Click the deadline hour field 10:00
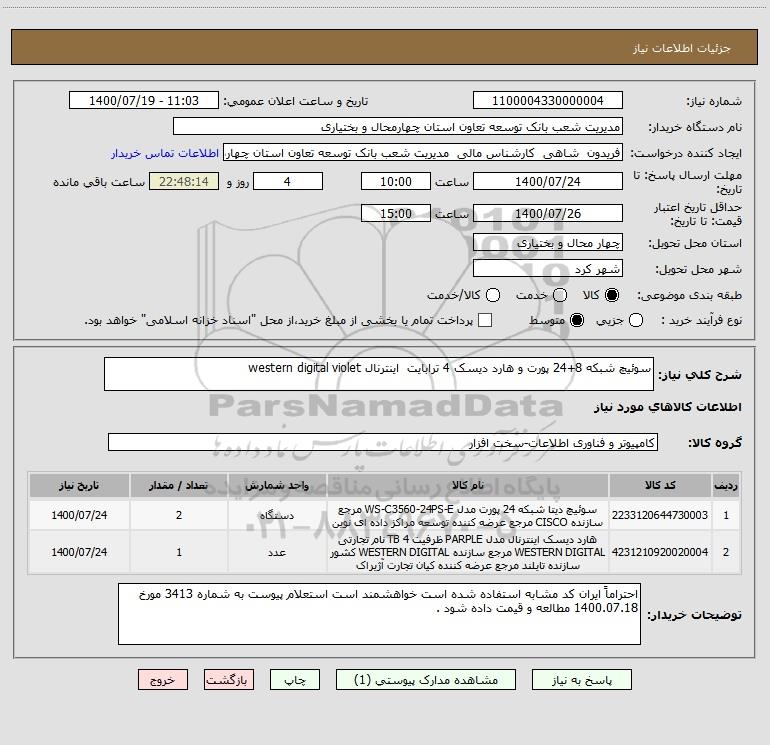 (396, 181)
